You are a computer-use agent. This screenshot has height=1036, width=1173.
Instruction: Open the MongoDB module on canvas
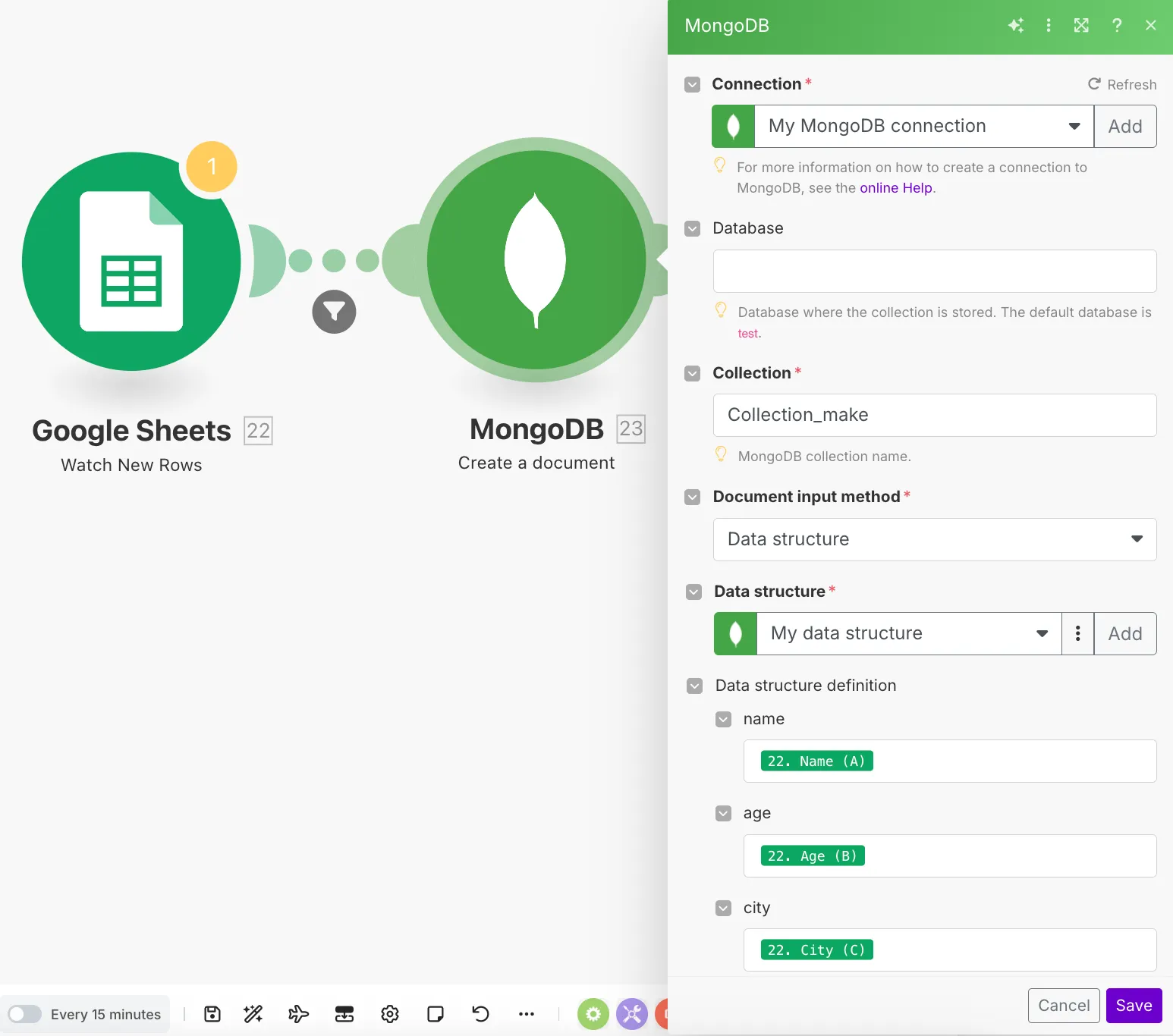(536, 260)
